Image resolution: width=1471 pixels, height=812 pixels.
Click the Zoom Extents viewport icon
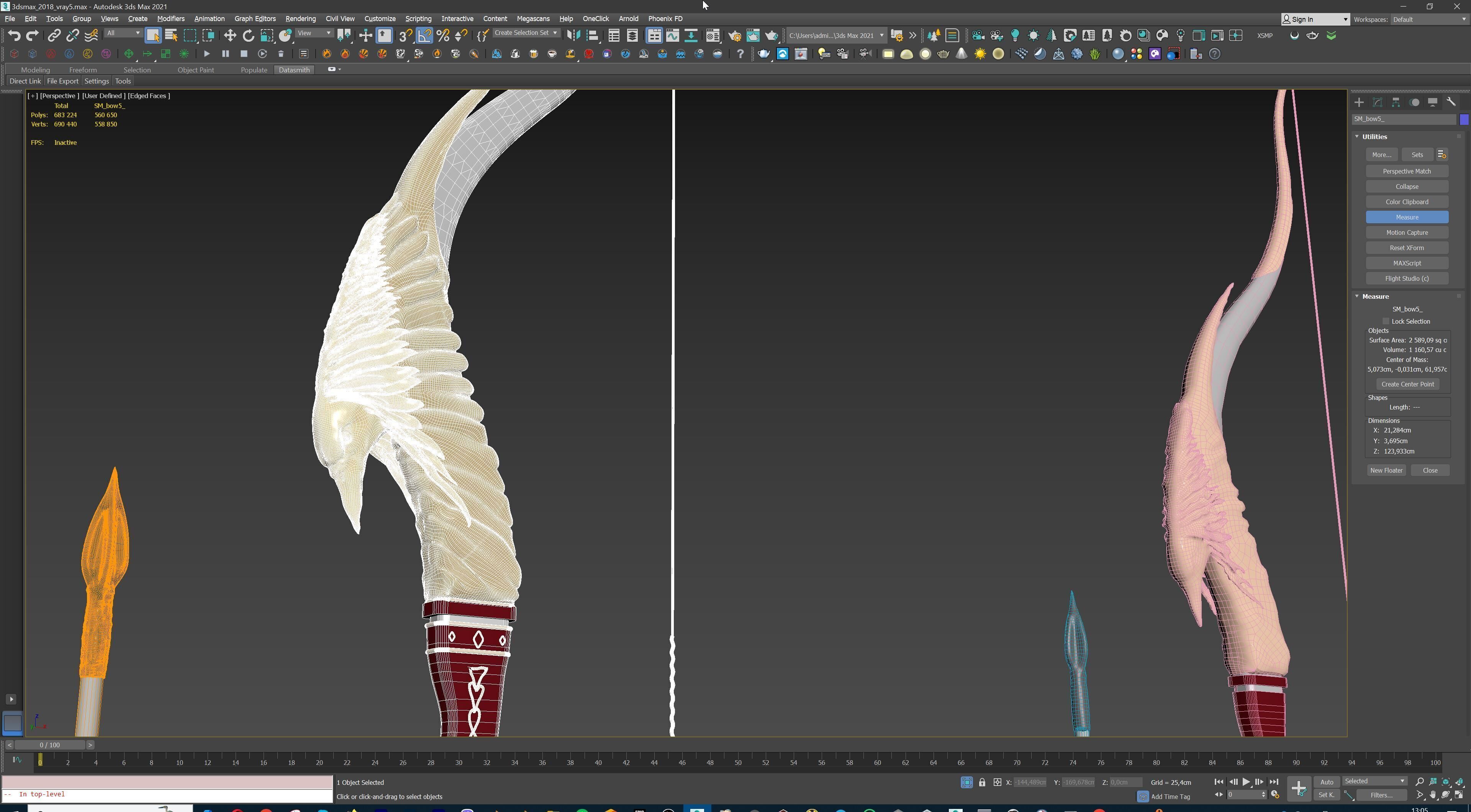(x=1446, y=782)
